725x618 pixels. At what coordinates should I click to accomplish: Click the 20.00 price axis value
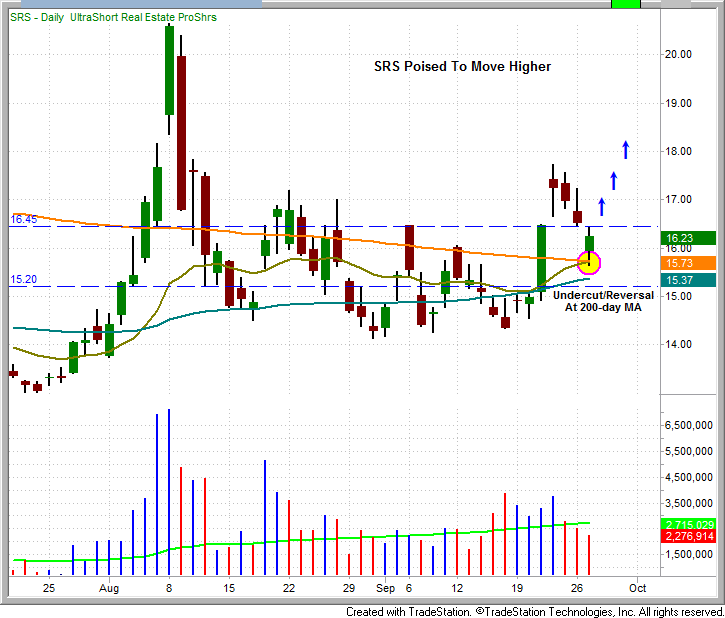tap(678, 55)
